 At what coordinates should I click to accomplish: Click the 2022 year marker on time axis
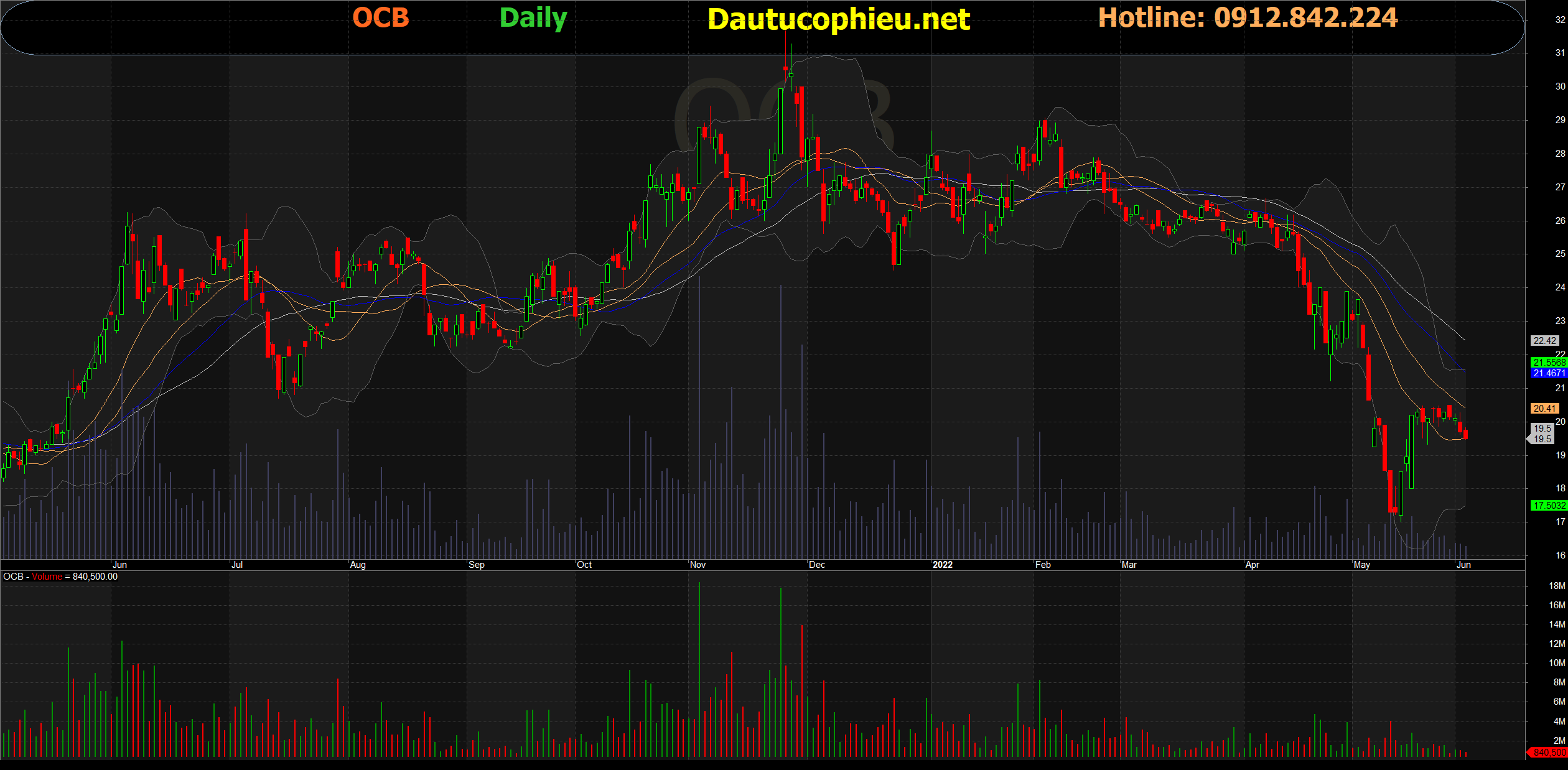click(x=942, y=565)
